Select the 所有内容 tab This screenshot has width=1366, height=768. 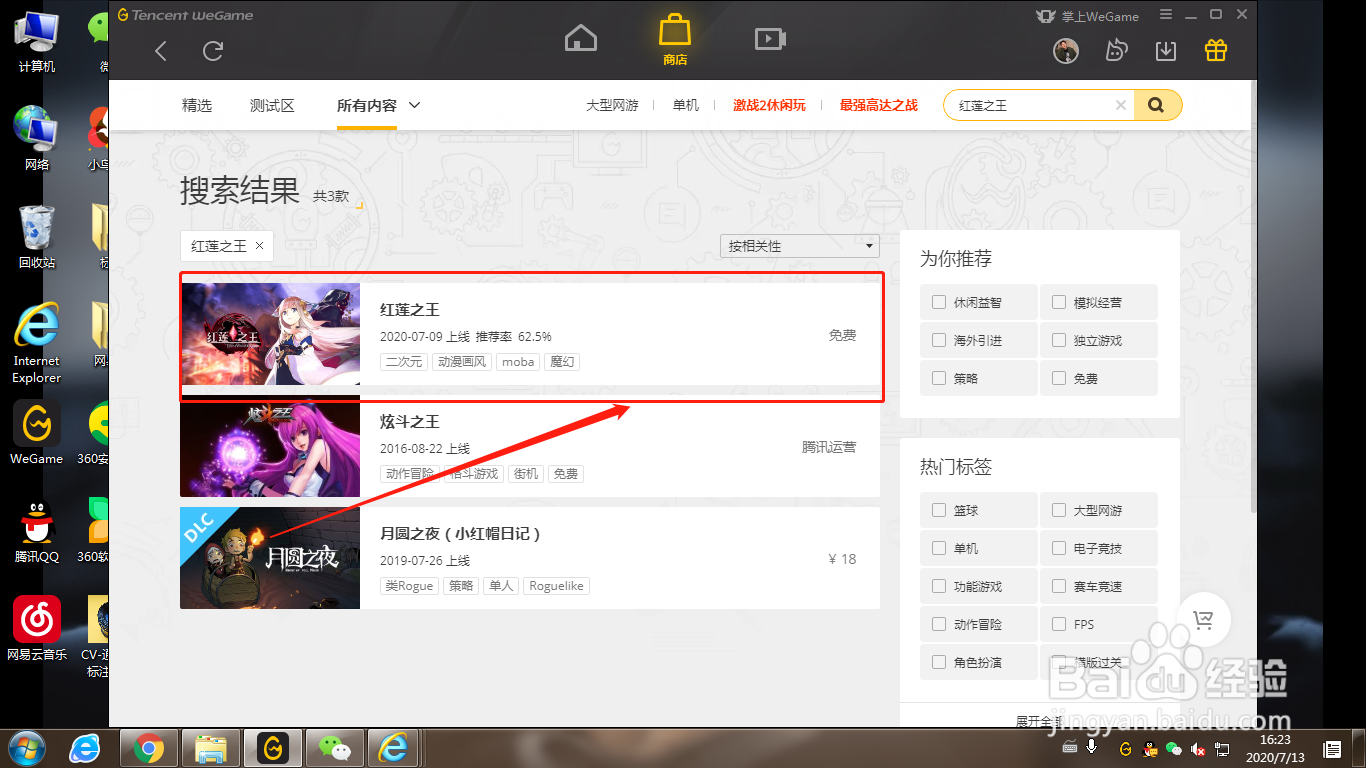pyautogui.click(x=367, y=105)
